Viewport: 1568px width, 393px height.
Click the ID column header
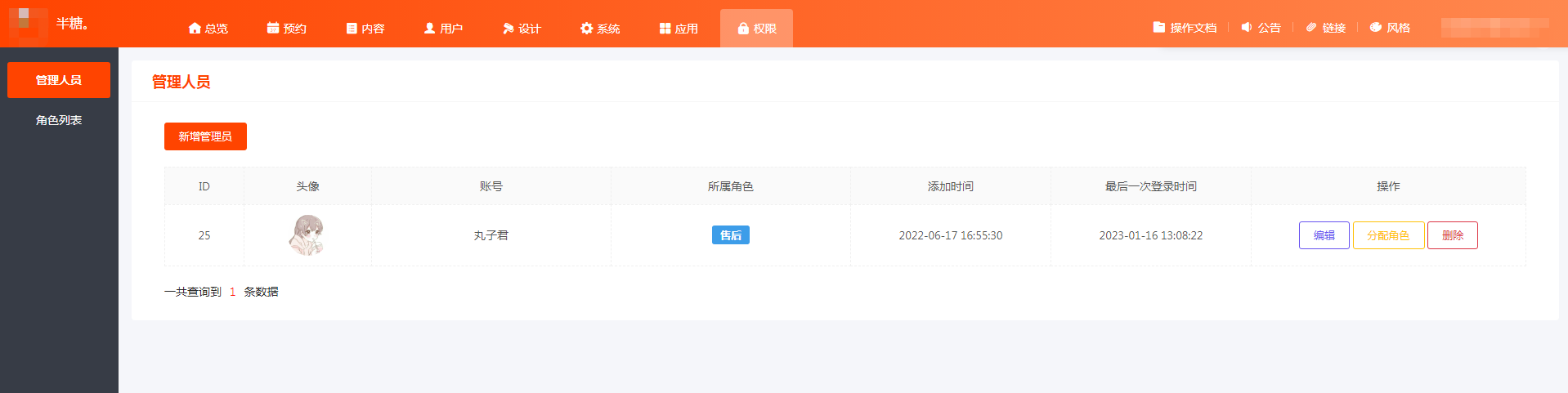(x=204, y=186)
